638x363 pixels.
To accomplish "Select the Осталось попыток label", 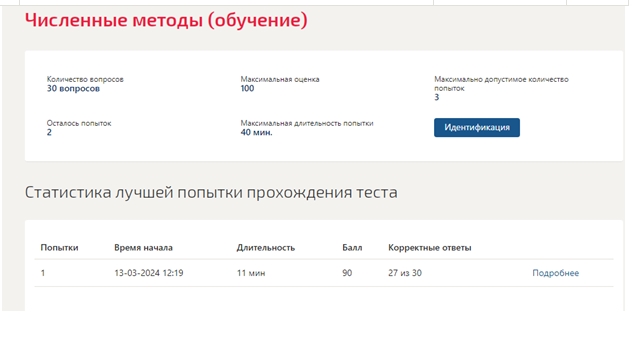I will point(79,123).
